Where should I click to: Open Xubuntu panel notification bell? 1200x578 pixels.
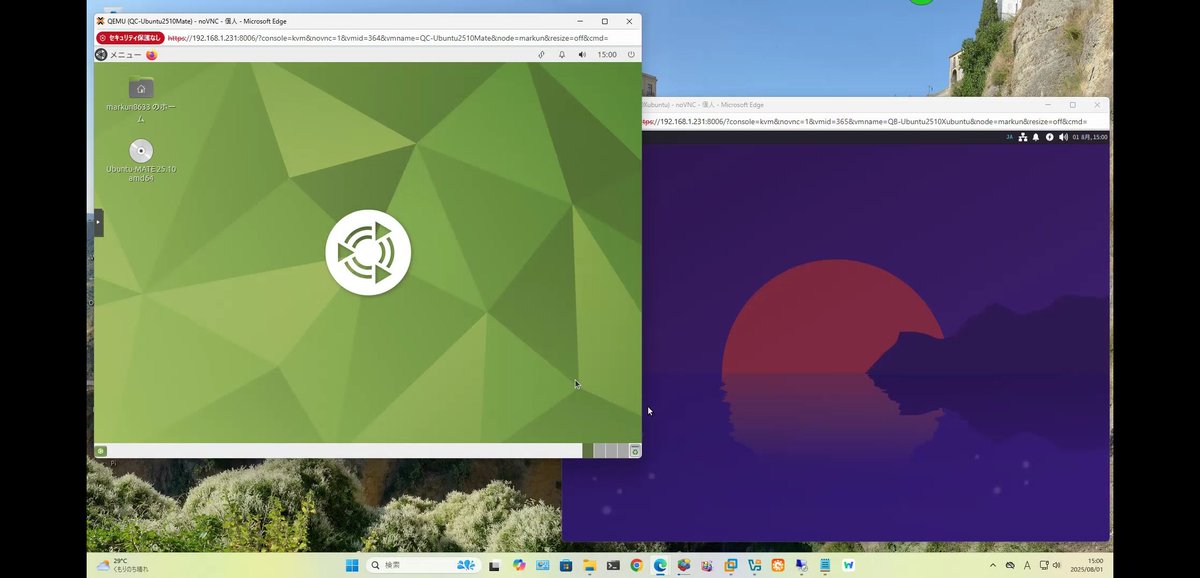(x=1036, y=137)
